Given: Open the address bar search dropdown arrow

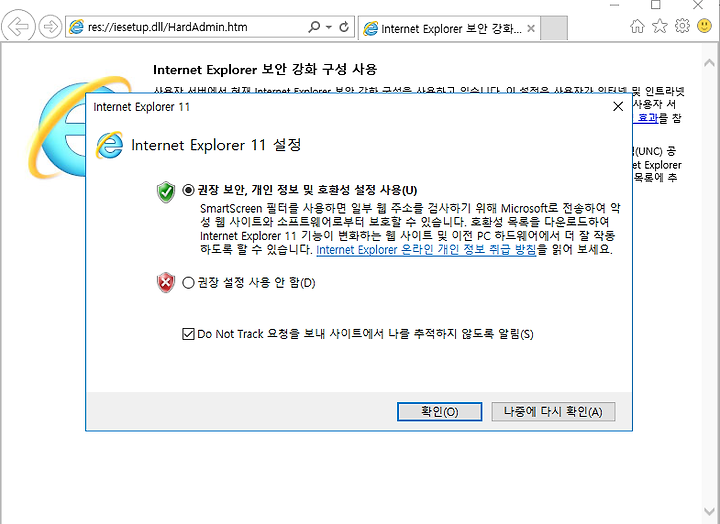Looking at the screenshot, I should 329,27.
